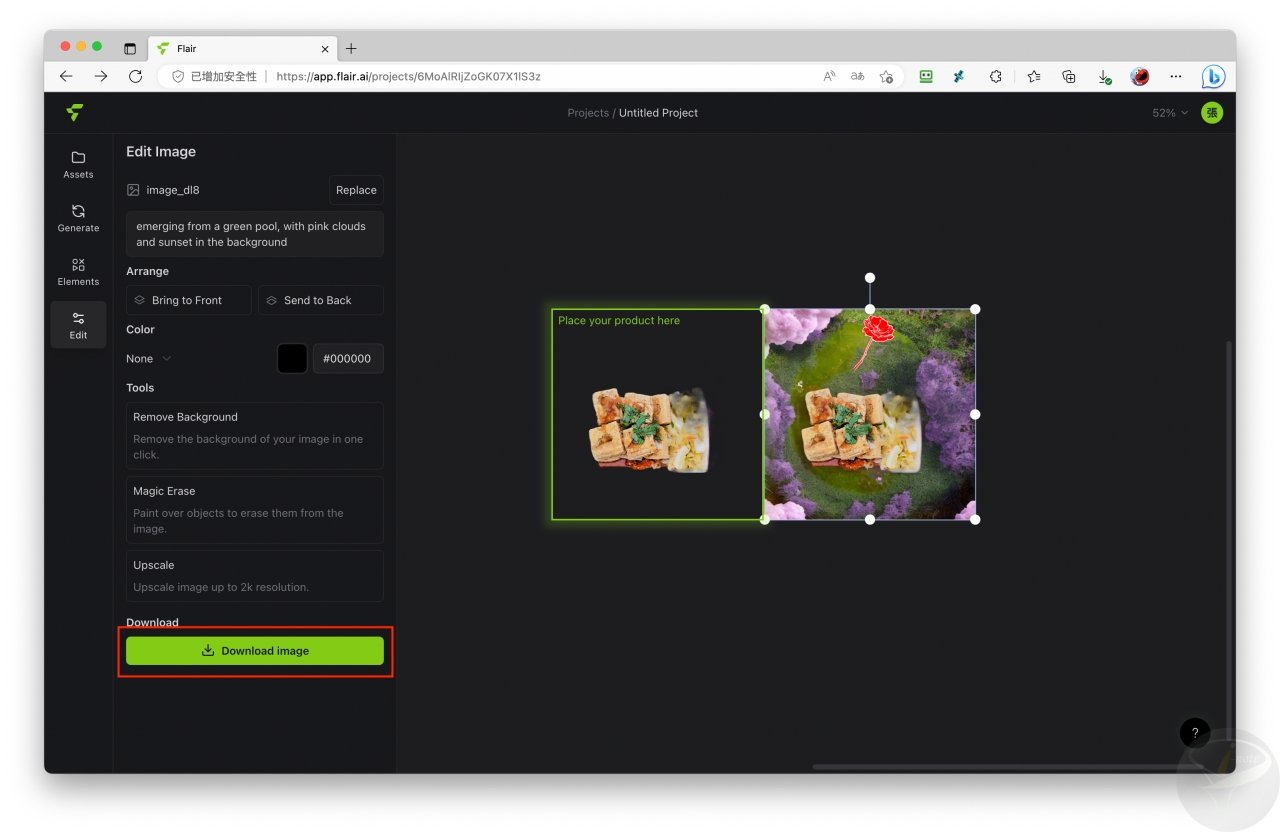Click the #000000 hex color field
Image resolution: width=1280 pixels, height=832 pixels.
tap(348, 359)
